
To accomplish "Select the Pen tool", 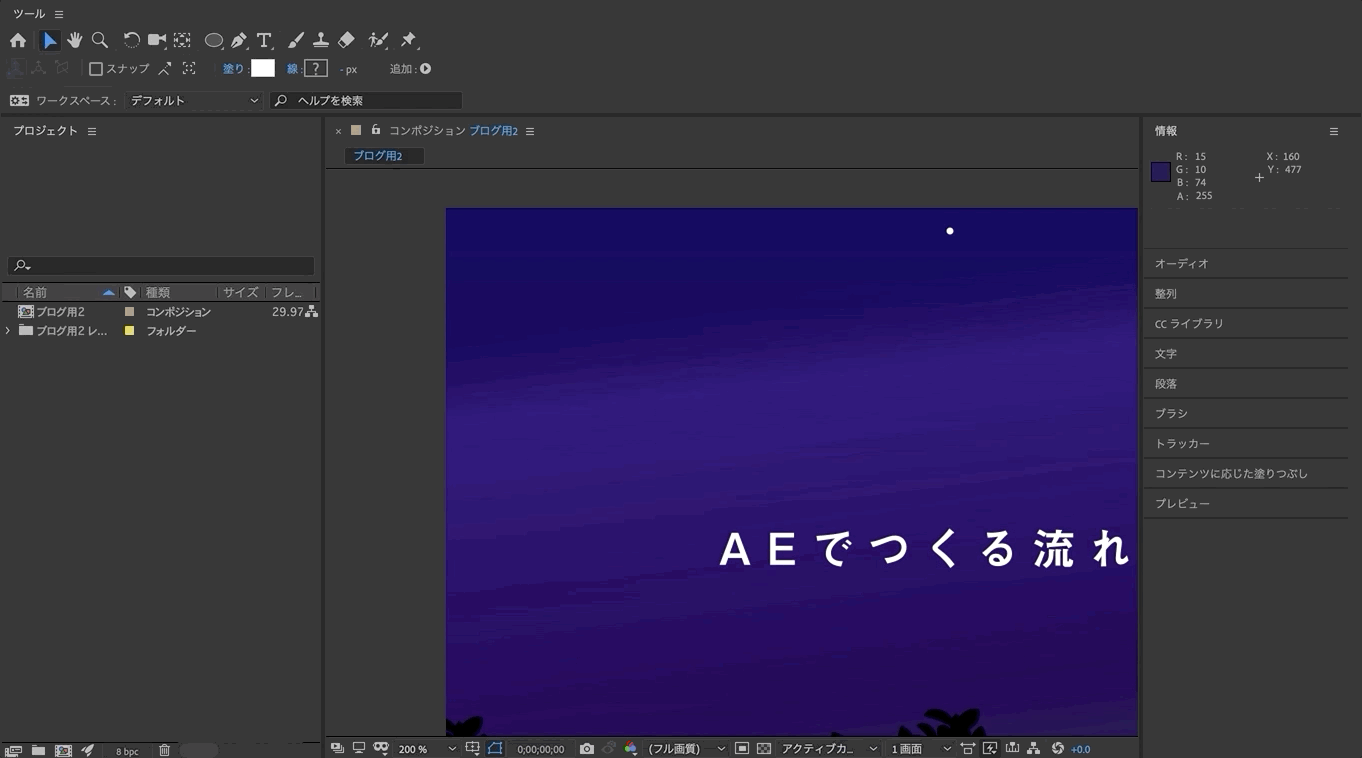I will pos(238,40).
